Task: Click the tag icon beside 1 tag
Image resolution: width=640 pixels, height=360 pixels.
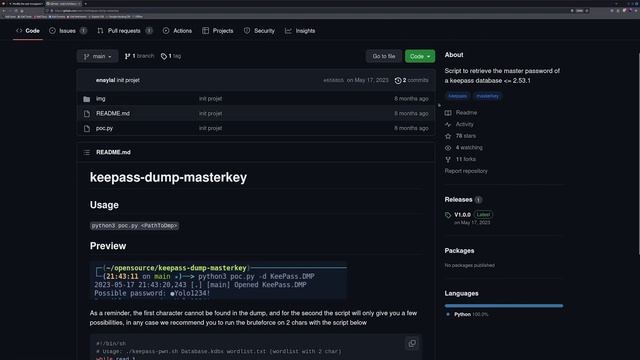Action: point(164,56)
